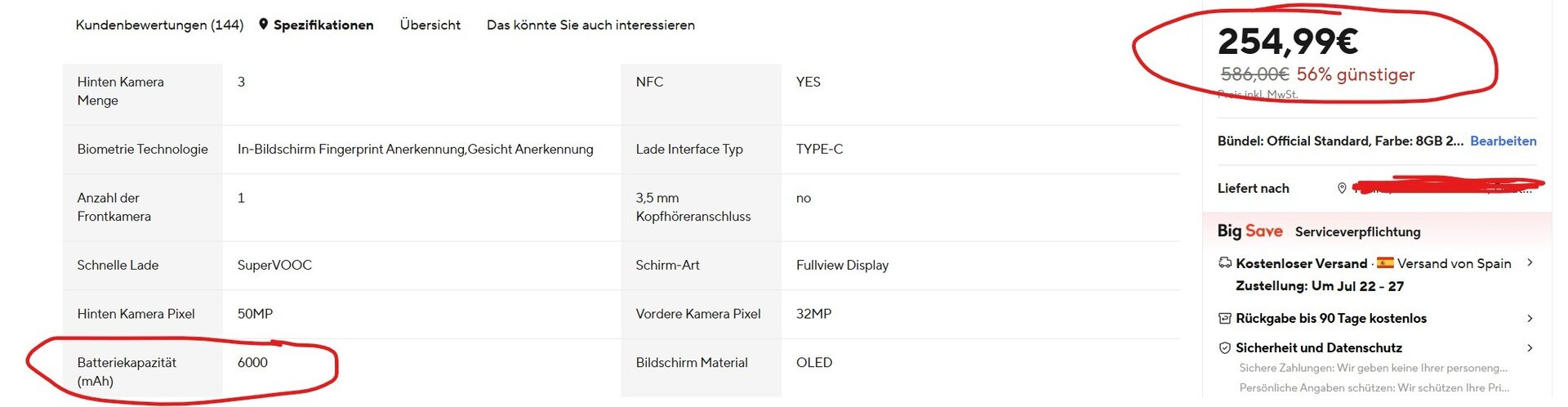Expand the Kostenloser Versand details chevron
Screen dimensions: 1568x407
1530,263
